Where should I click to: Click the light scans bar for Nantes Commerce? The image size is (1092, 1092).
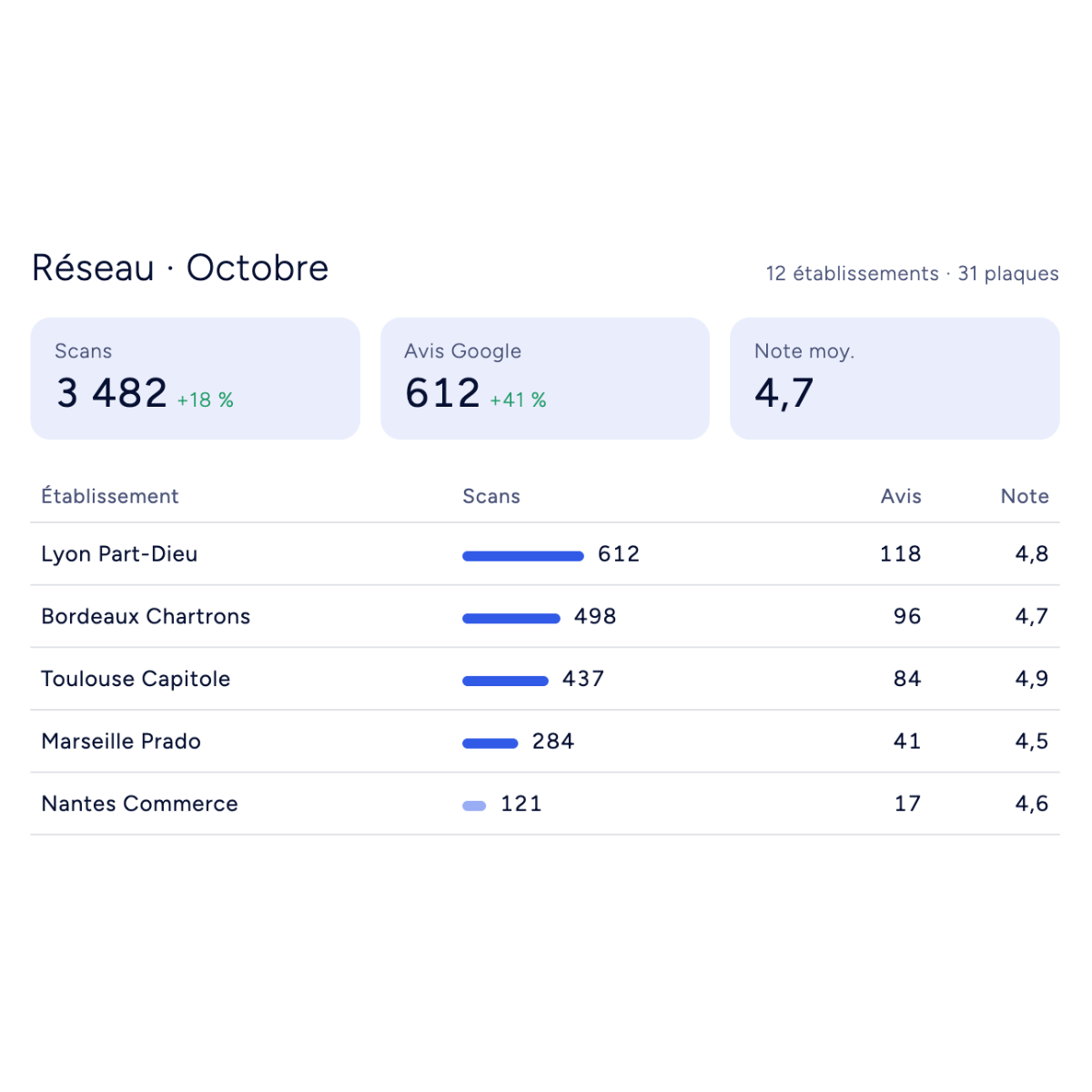[x=474, y=805]
